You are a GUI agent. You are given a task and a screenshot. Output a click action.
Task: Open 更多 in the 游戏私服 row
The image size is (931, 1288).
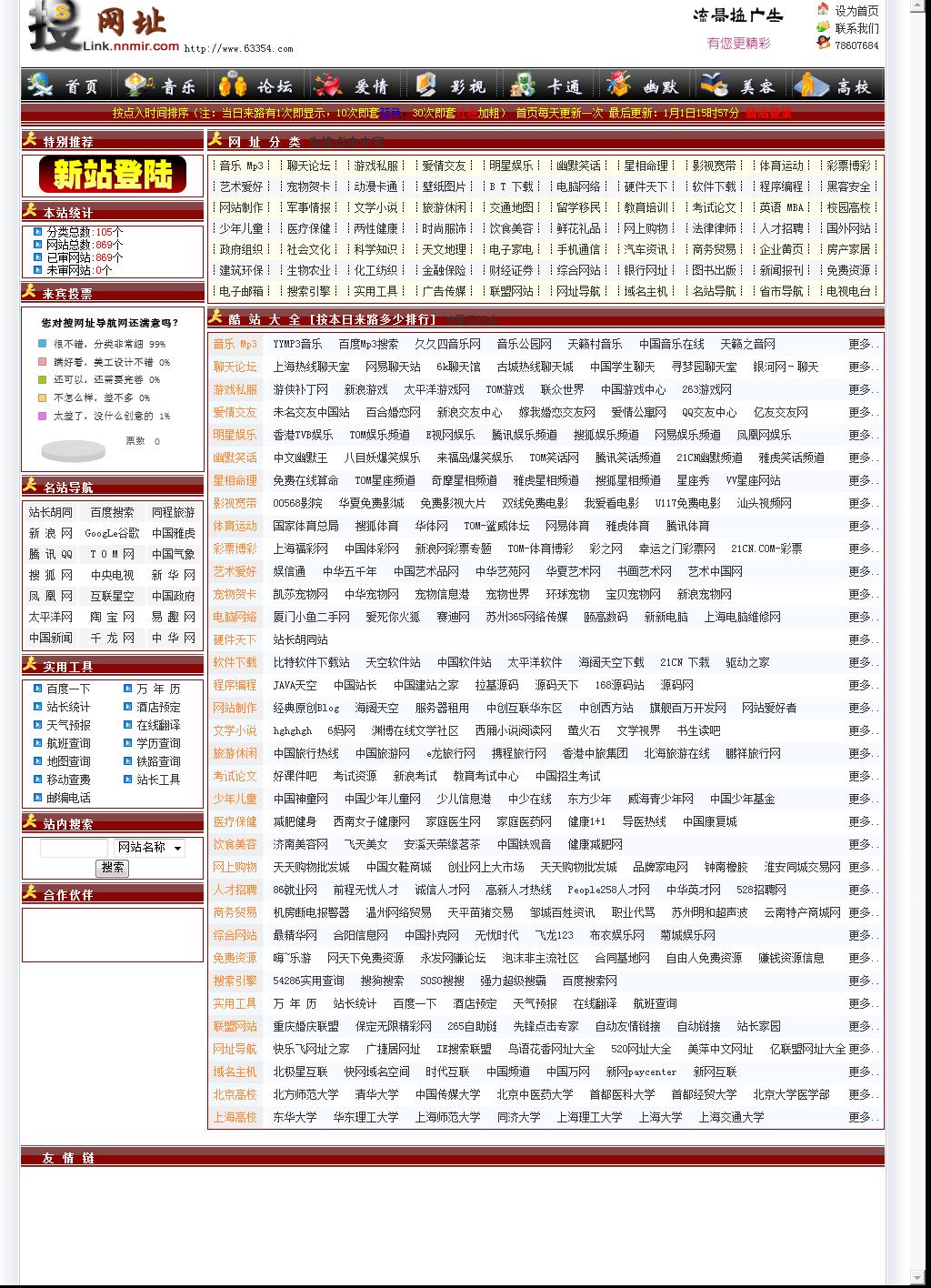click(x=863, y=389)
